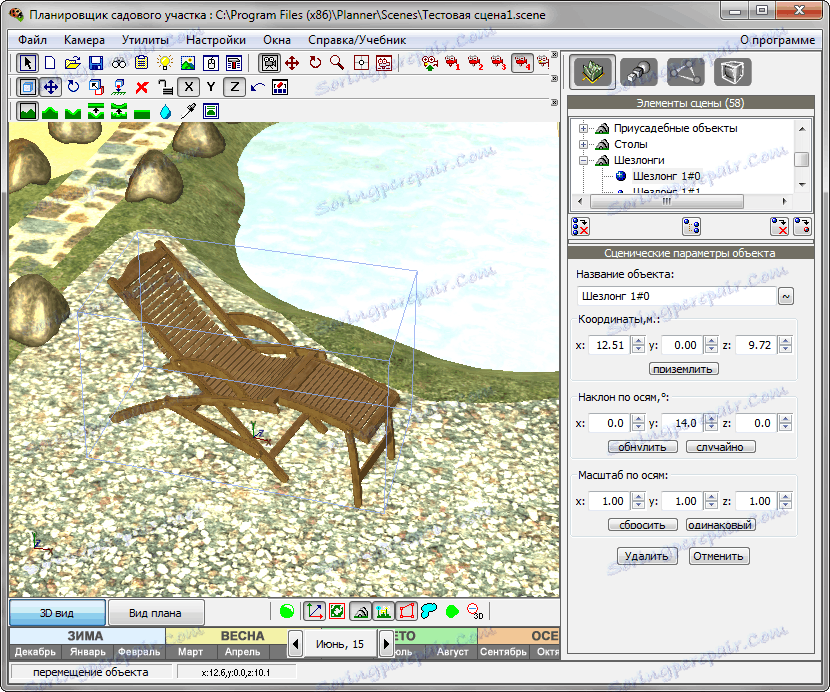
Task: Expand the Приусадебные объекты tree node
Action: pos(583,129)
